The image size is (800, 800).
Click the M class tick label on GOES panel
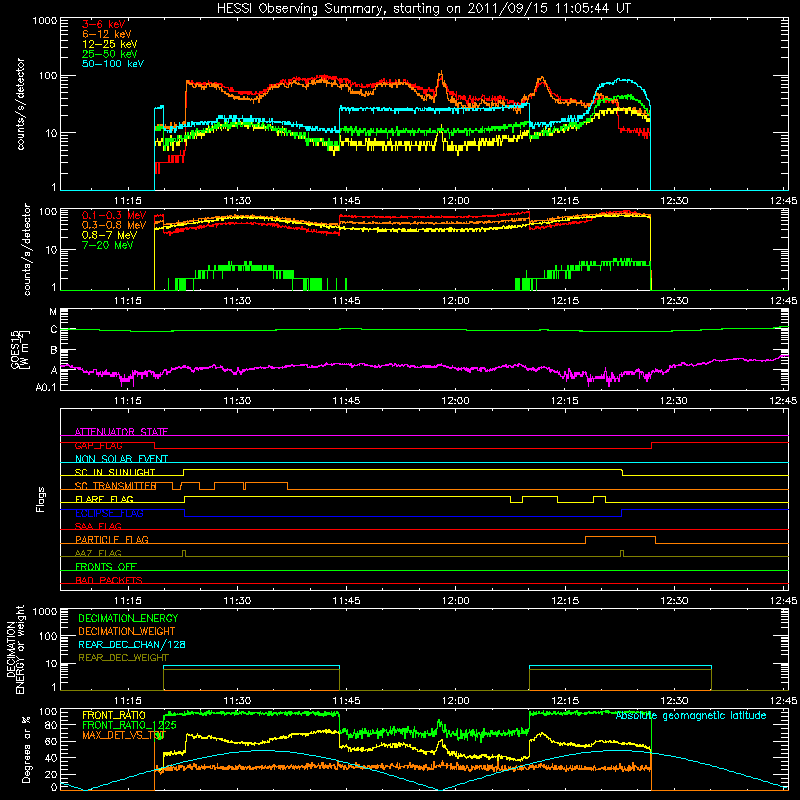53,312
